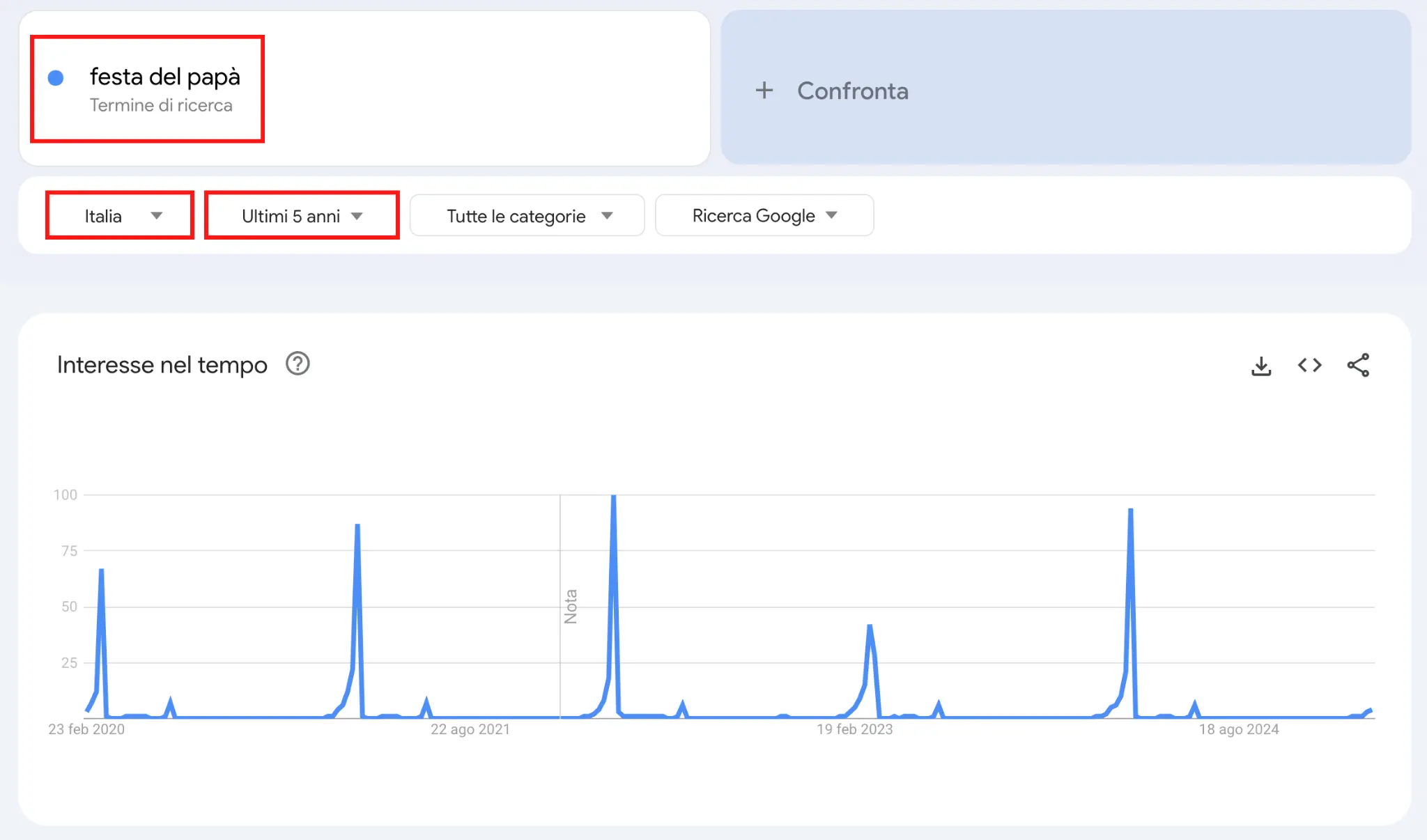Screen dimensions: 1427x840
Task: Open the help question mark icon
Action: (x=298, y=364)
